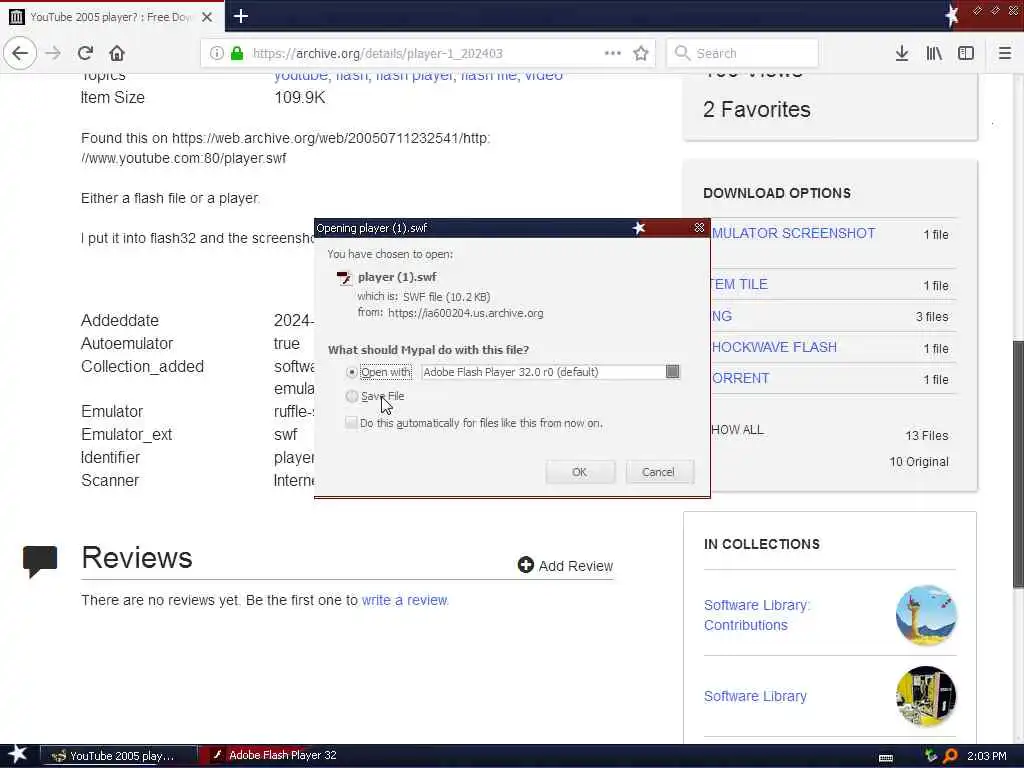Show site information icon in address bar
Image resolution: width=1024 pixels, height=768 pixels.
(x=217, y=53)
